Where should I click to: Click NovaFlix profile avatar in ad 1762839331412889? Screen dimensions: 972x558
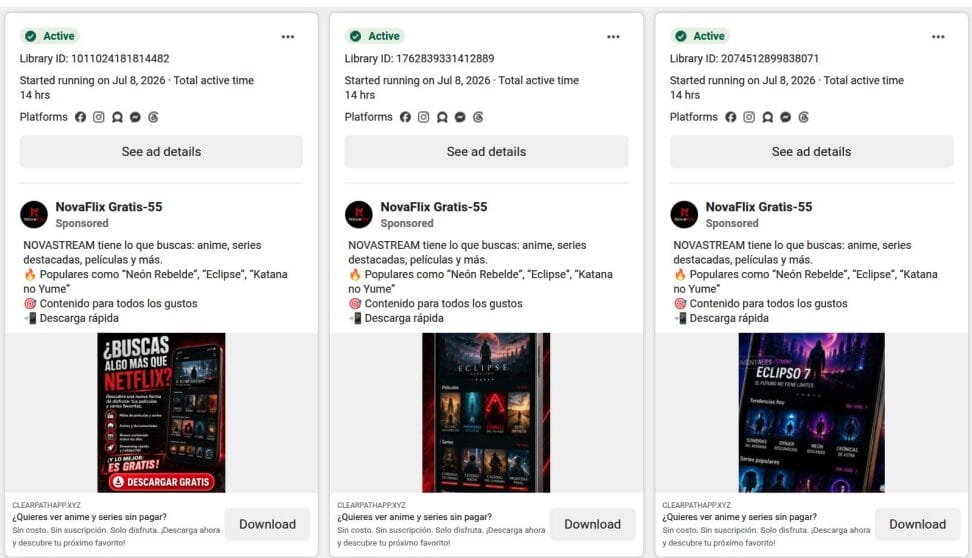tap(359, 215)
